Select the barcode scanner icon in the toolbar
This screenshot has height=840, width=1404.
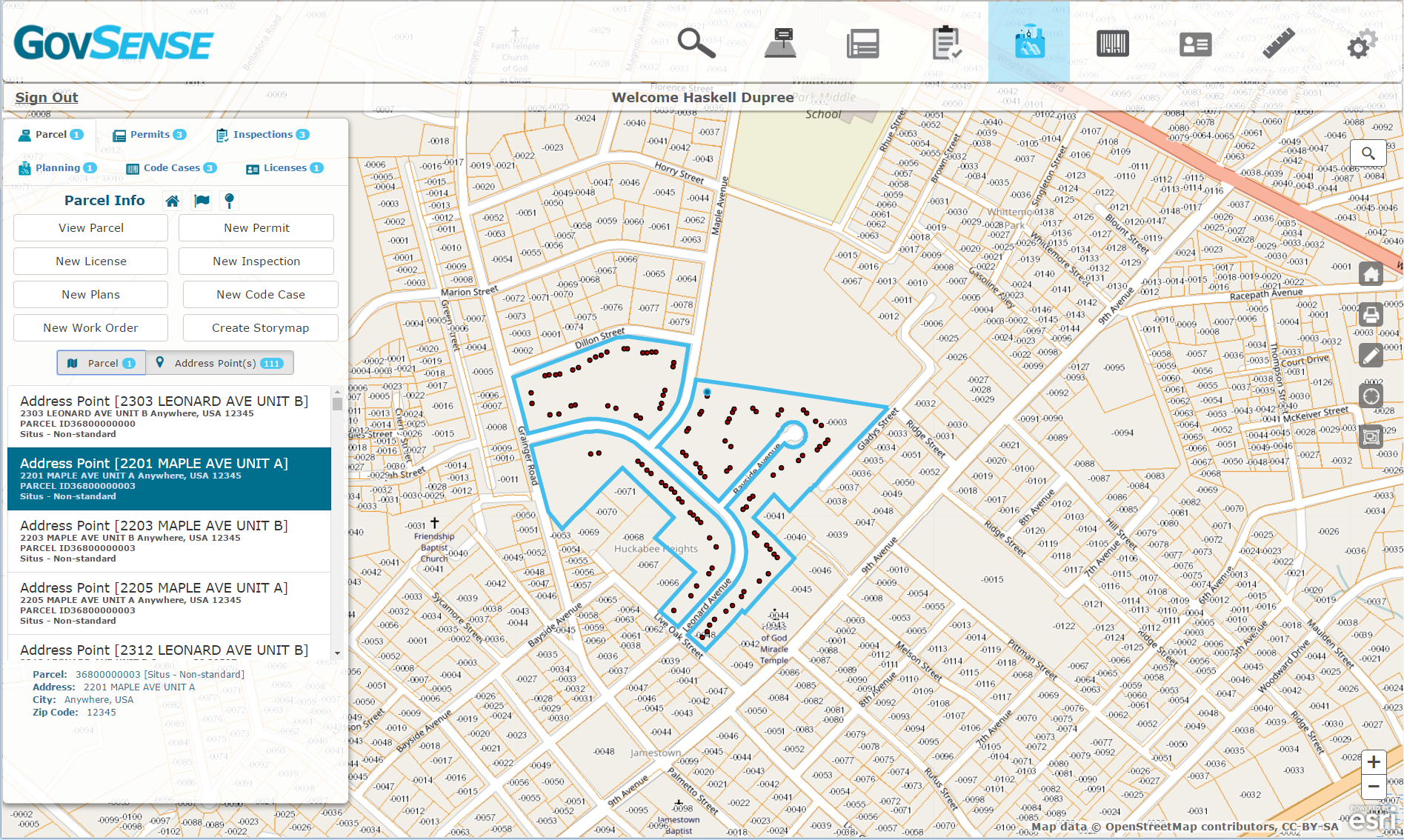pyautogui.click(x=1111, y=42)
